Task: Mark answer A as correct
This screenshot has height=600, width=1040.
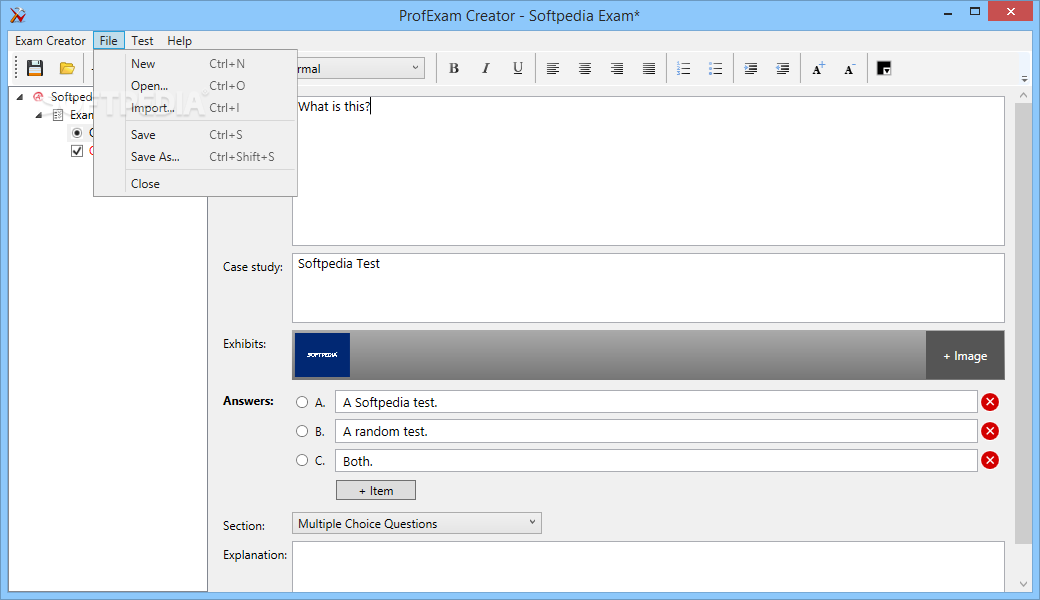Action: click(x=302, y=402)
